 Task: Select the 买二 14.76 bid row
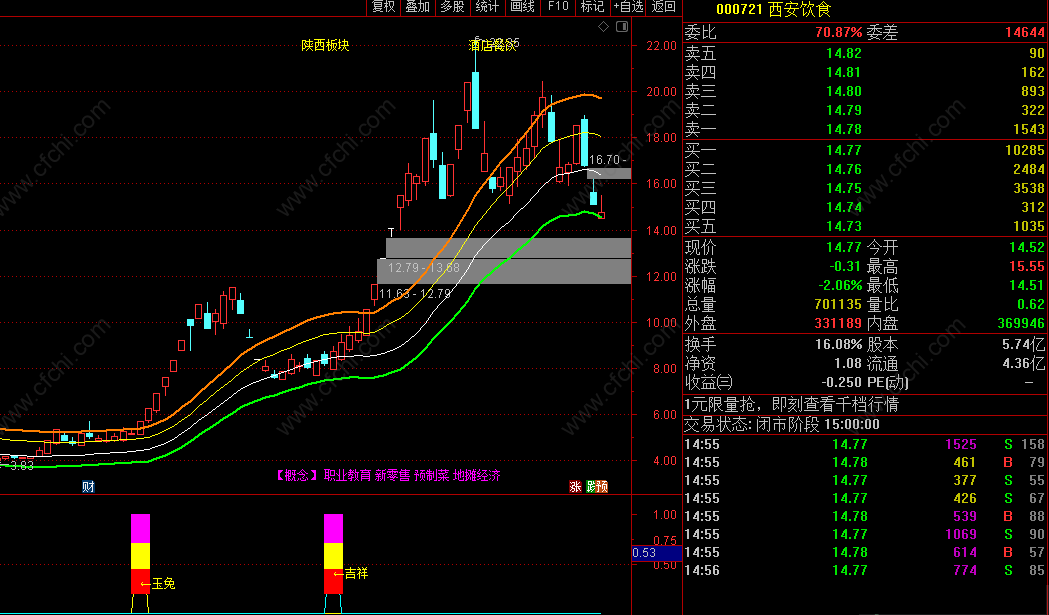(x=865, y=169)
